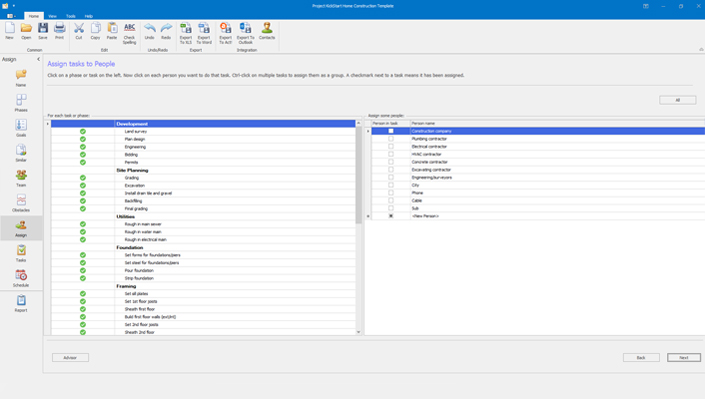The image size is (705, 399).
Task: Export the project to XLS
Action: coord(186,33)
